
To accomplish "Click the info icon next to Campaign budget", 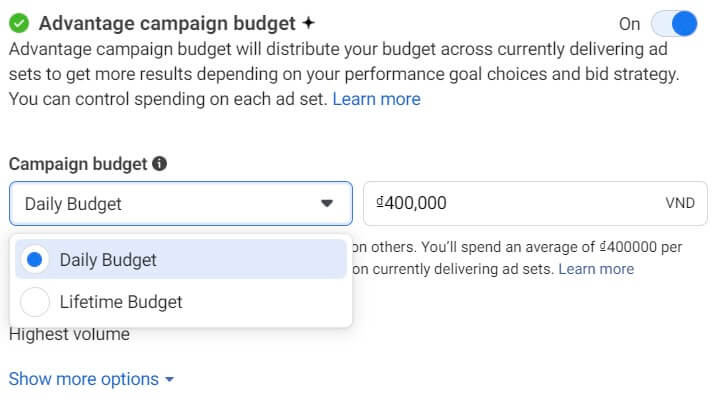I will [x=160, y=163].
